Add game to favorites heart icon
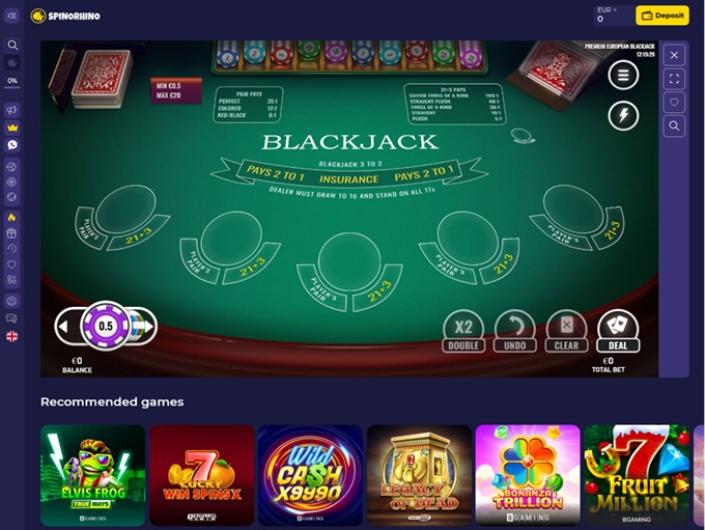This screenshot has width=705, height=530. click(674, 102)
